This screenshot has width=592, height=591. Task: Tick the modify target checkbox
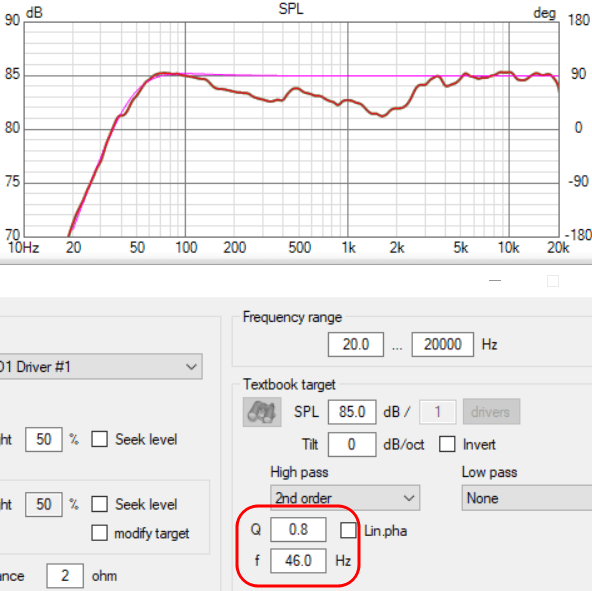[99, 533]
